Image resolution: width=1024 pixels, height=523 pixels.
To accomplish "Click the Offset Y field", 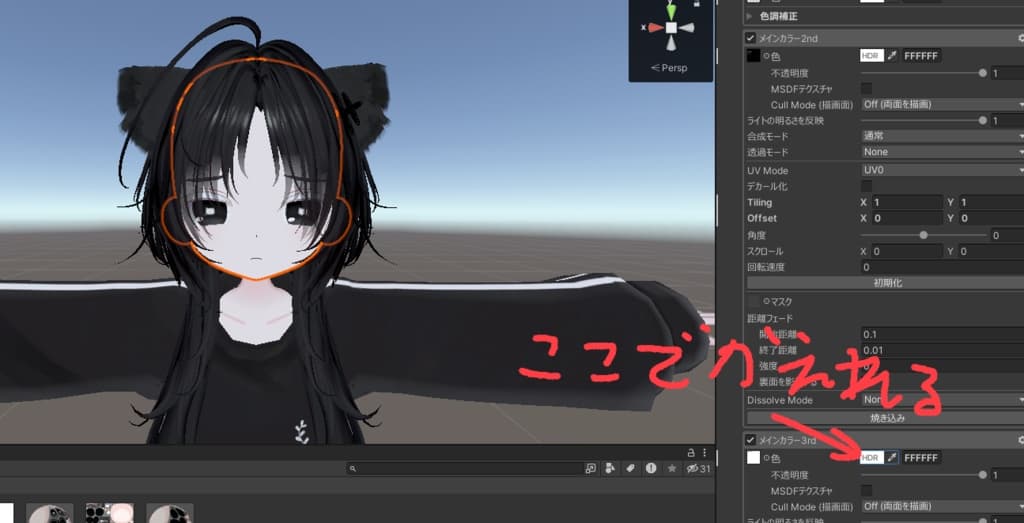I will [991, 218].
